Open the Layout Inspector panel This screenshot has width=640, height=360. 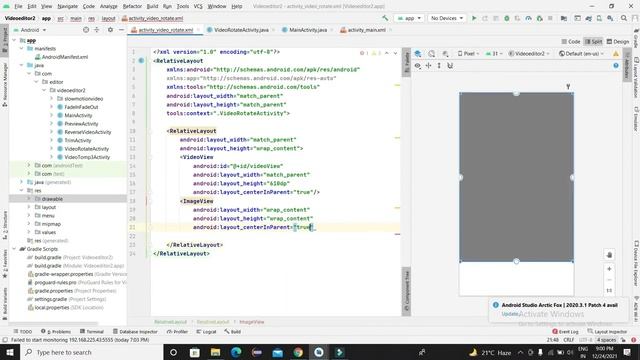[607, 331]
